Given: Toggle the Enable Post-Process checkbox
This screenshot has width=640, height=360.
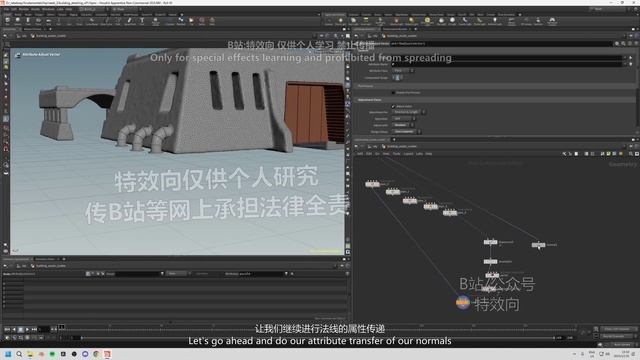Looking at the screenshot, I should (393, 93).
